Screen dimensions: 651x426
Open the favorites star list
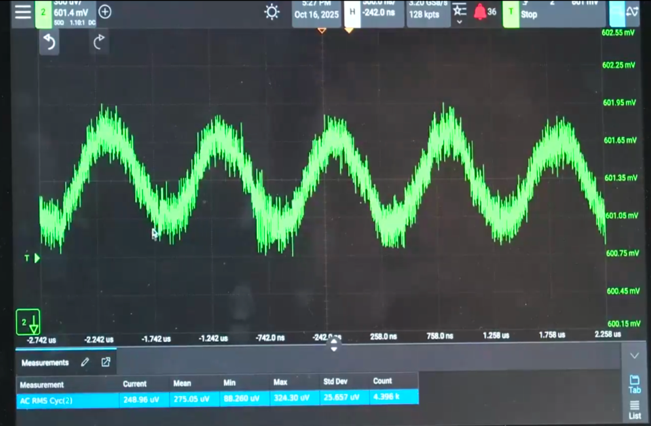tap(459, 13)
